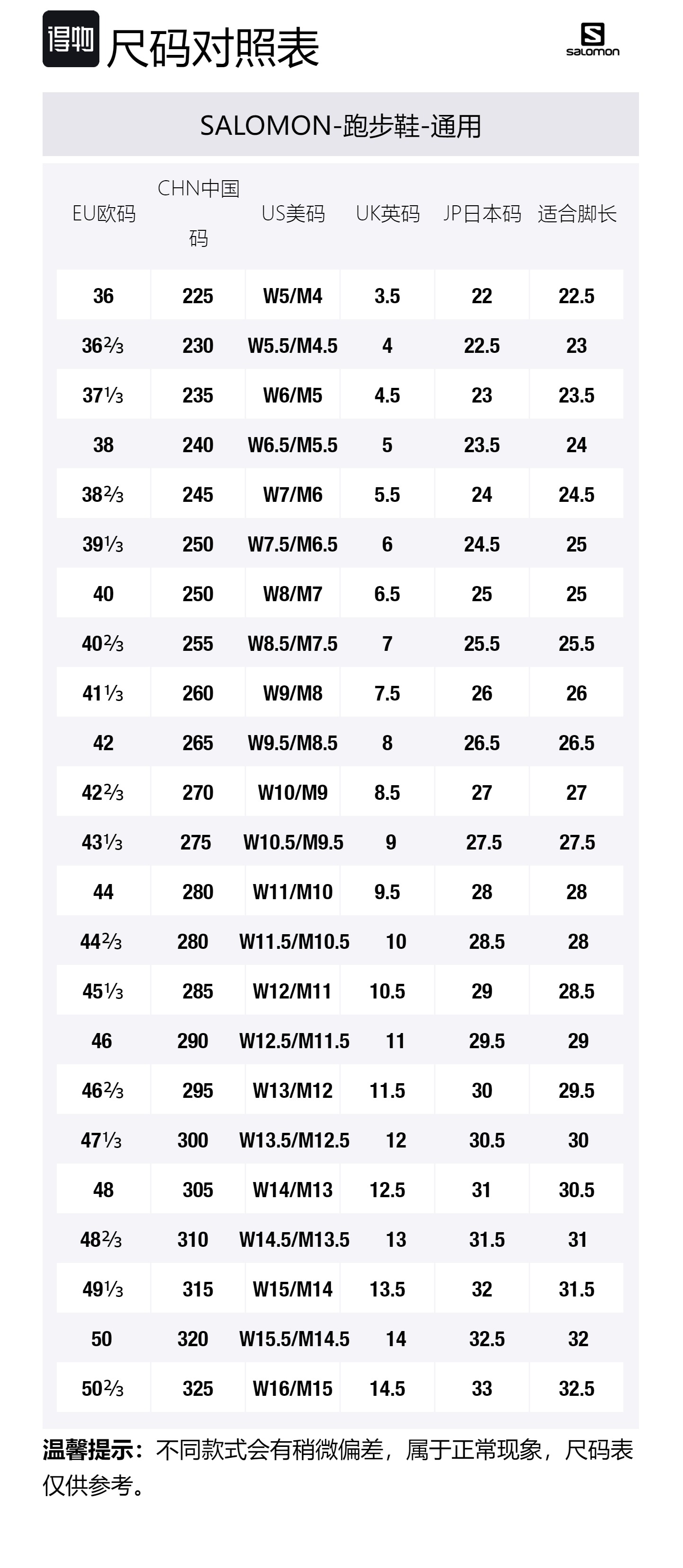Image resolution: width=683 pixels, height=1568 pixels.
Task: Click the Salomon brand logo
Action: pos(592,40)
